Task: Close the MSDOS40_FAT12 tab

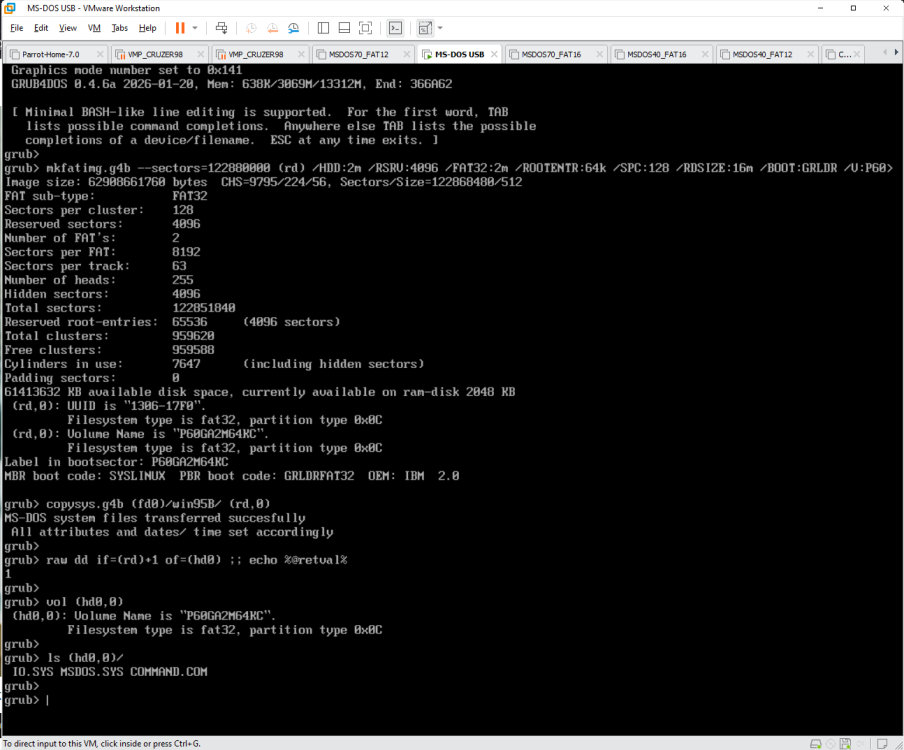Action: (811, 54)
